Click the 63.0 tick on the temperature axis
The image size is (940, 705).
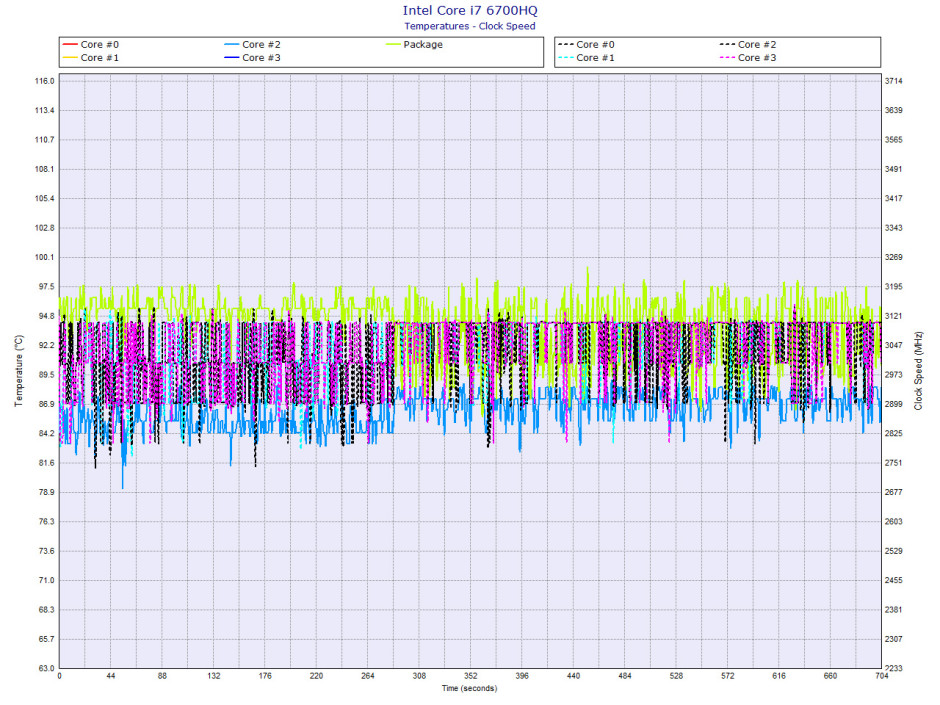coord(46,668)
